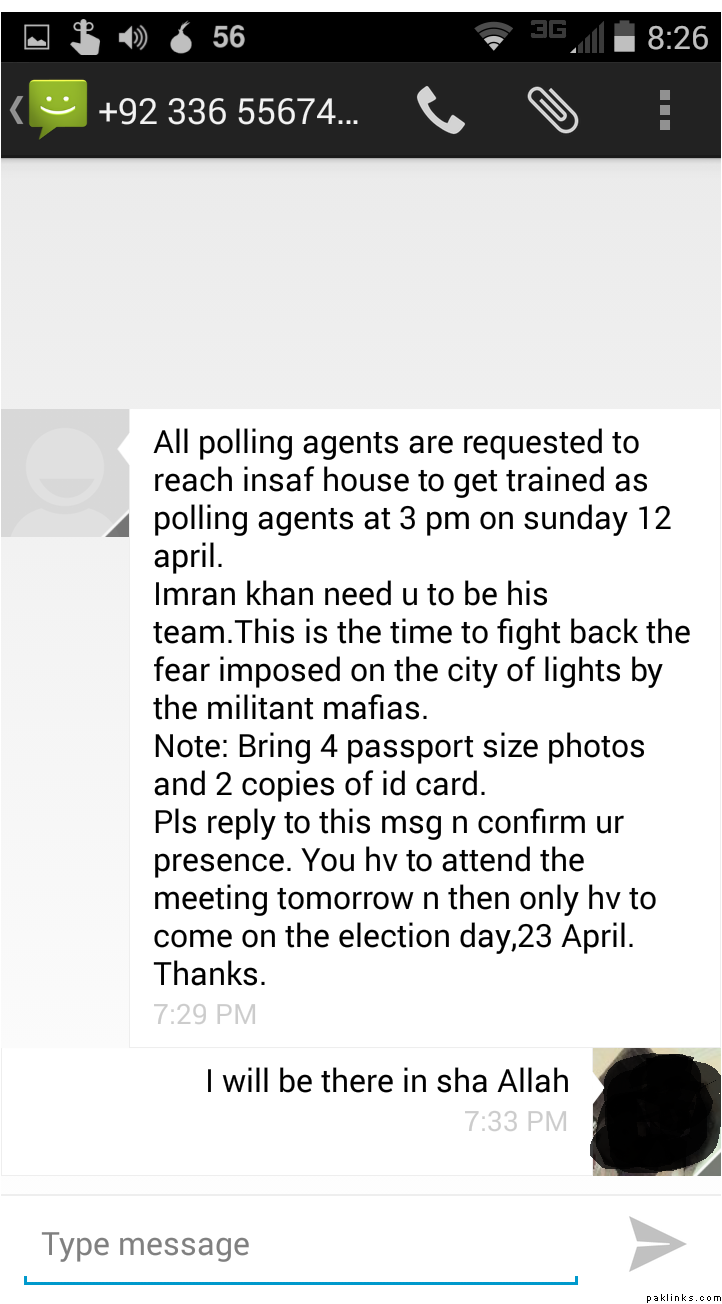Viewport: 722px width, 1304px height.
Task: Tap the speaker volume status icon
Action: click(x=132, y=38)
